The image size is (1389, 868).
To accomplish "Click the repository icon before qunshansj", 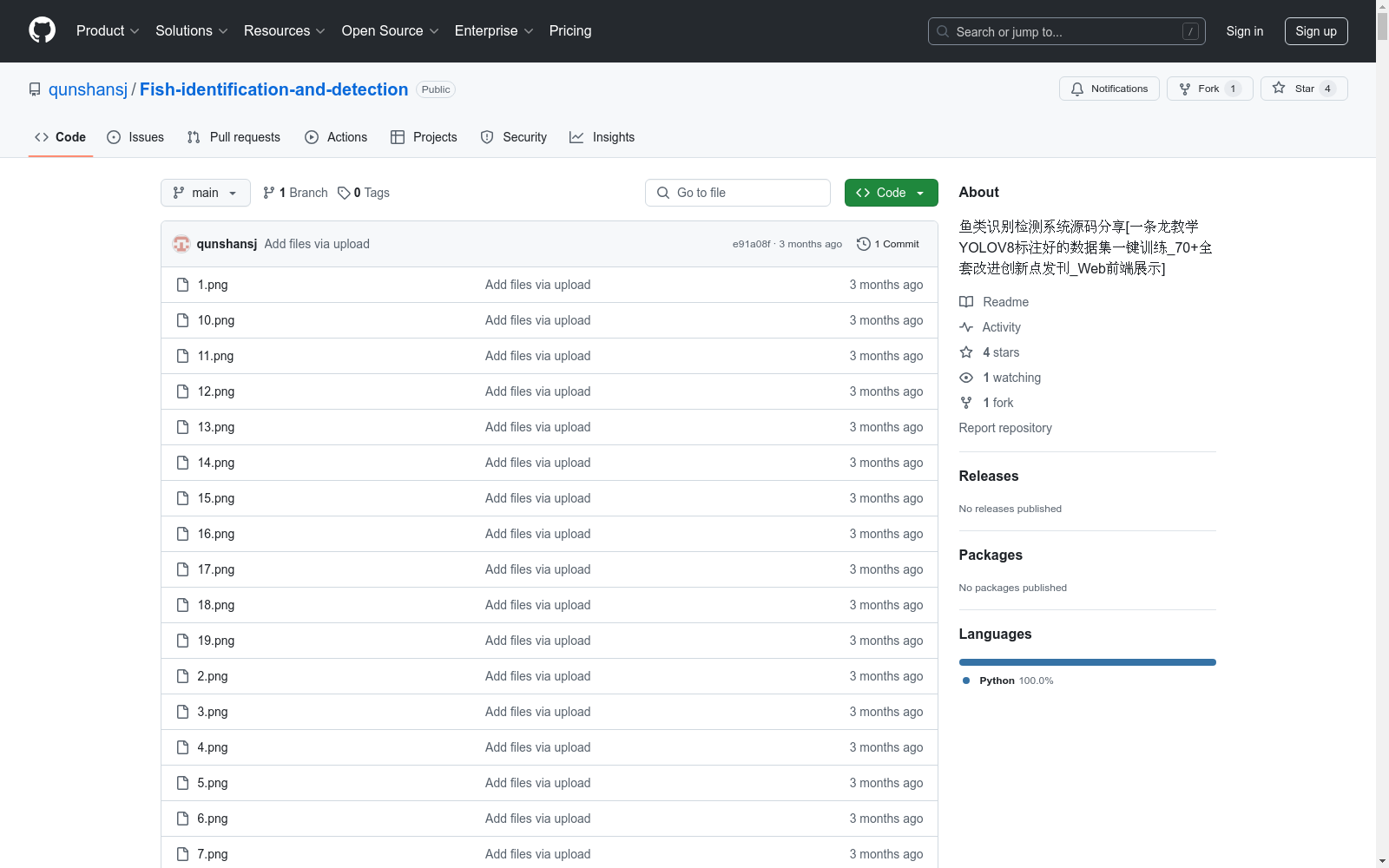I will point(35,89).
